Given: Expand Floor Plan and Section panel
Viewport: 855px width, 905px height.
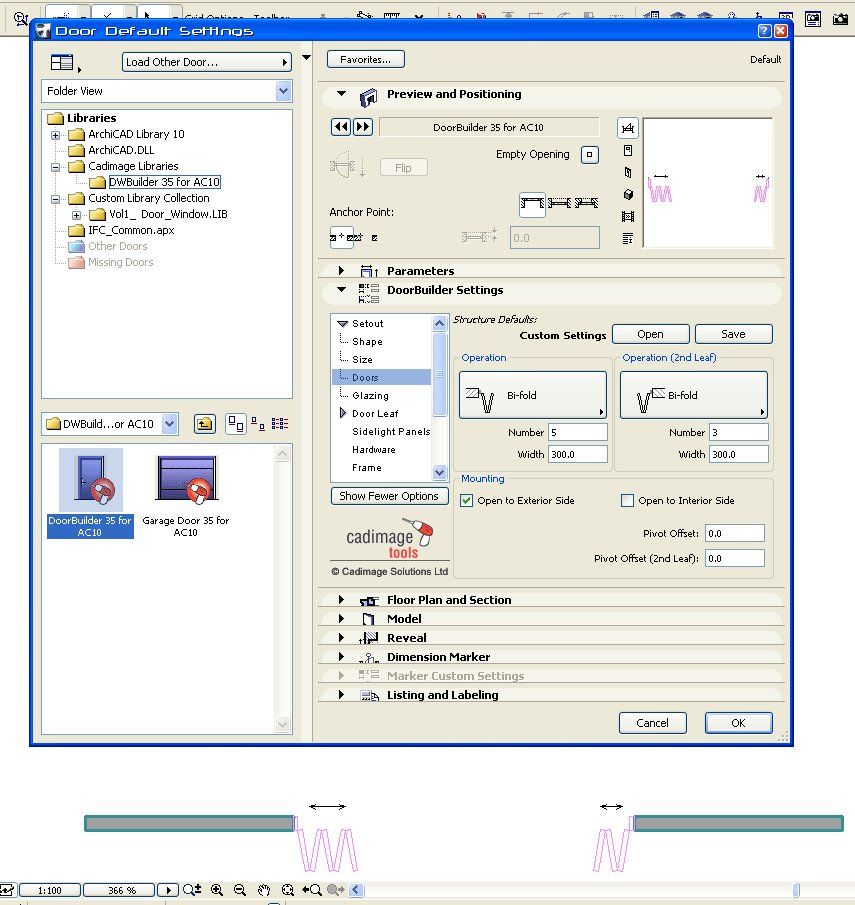Looking at the screenshot, I should [x=341, y=600].
